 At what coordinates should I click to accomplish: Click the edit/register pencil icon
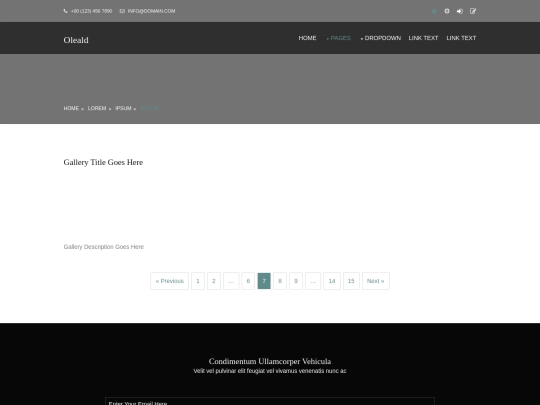click(473, 11)
